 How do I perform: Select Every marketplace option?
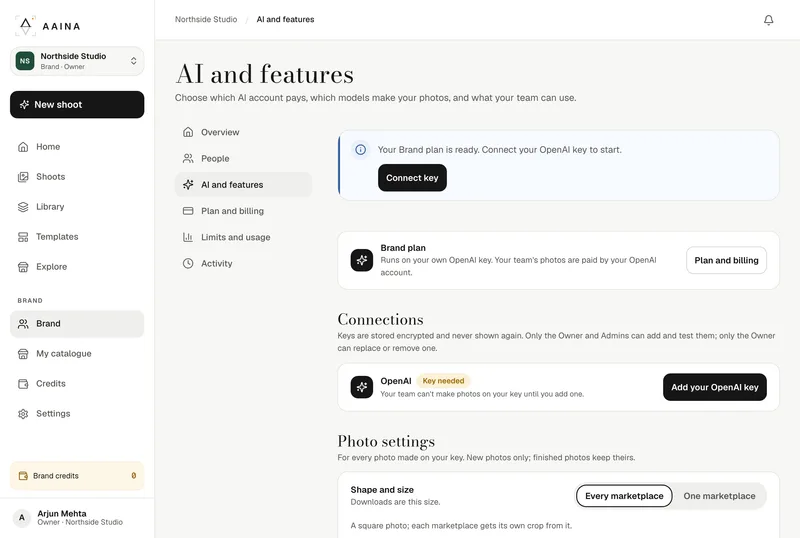tap(624, 496)
